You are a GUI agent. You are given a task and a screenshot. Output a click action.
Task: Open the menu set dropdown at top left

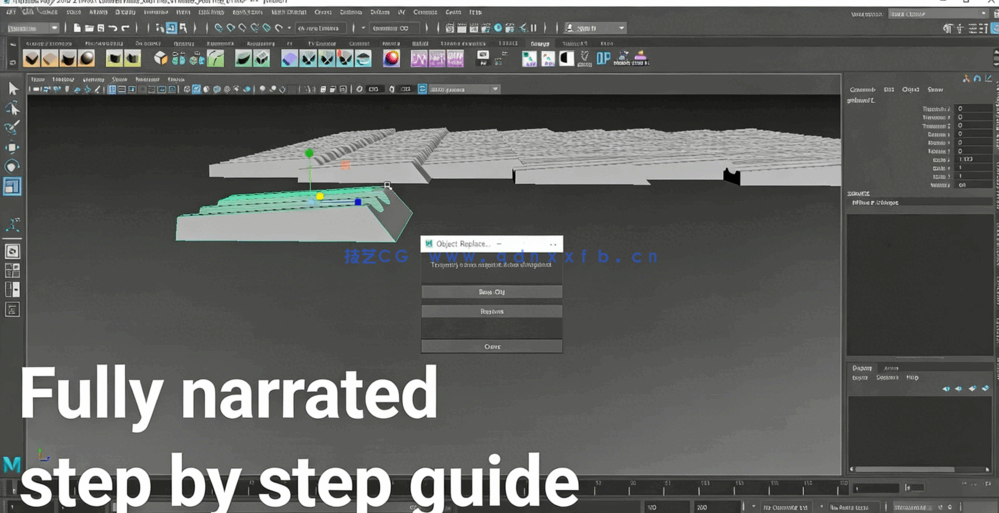32,28
